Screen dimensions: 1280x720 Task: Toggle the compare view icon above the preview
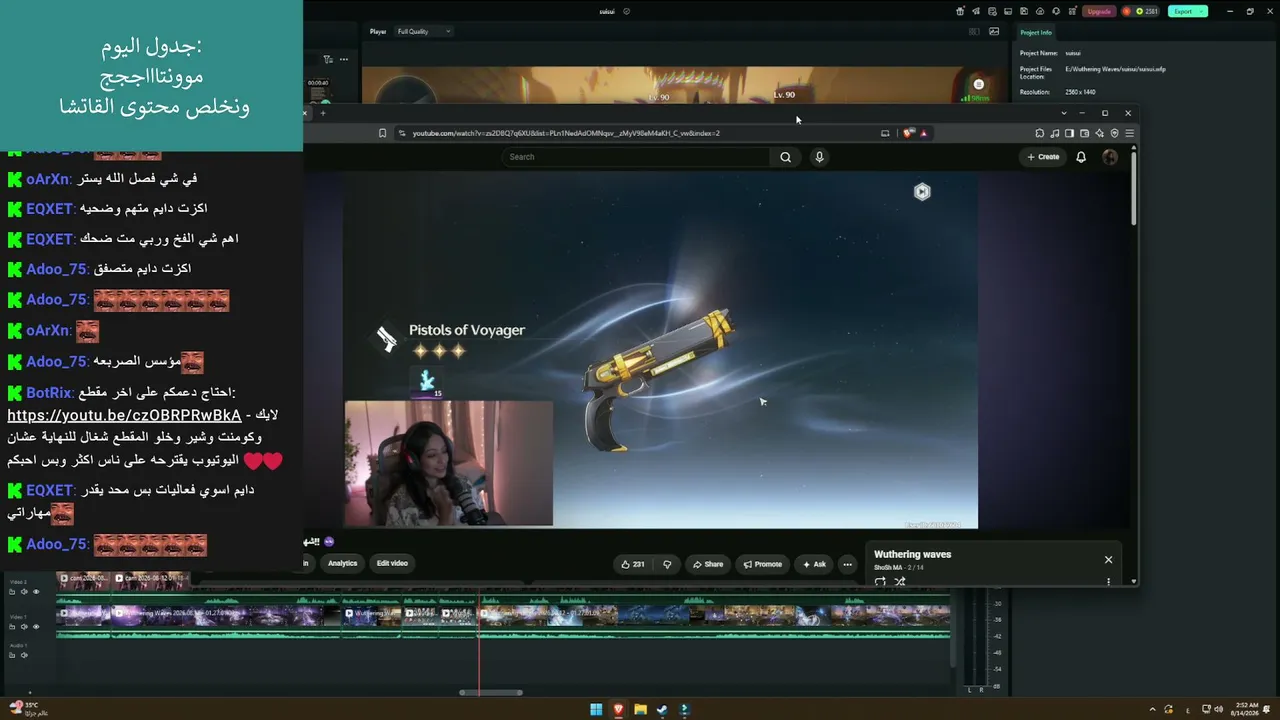(x=974, y=31)
